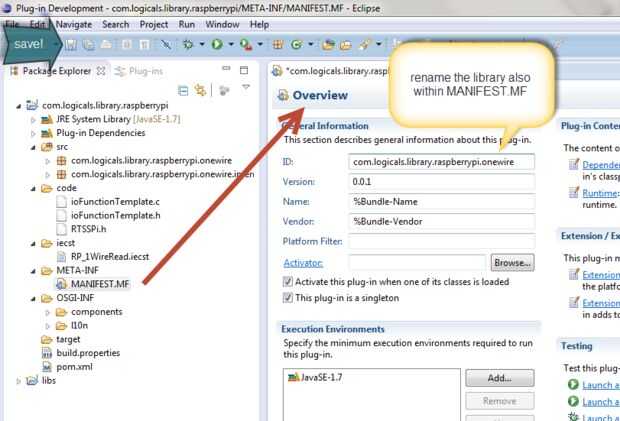Expand Plug-in Dependencies node
This screenshot has height=421, width=620.
pyautogui.click(x=33, y=134)
